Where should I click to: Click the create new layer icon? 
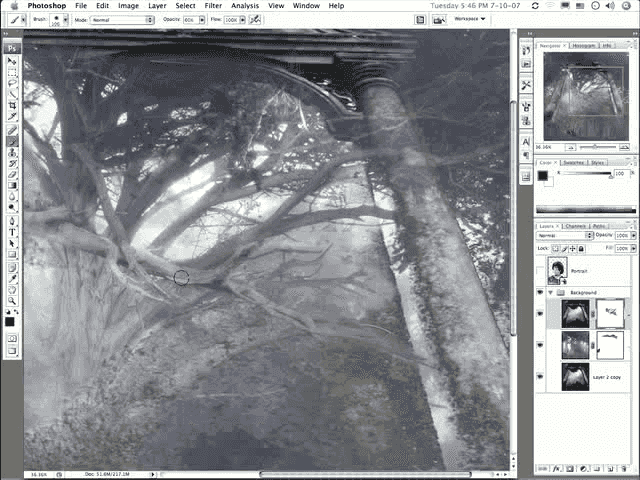click(x=610, y=468)
